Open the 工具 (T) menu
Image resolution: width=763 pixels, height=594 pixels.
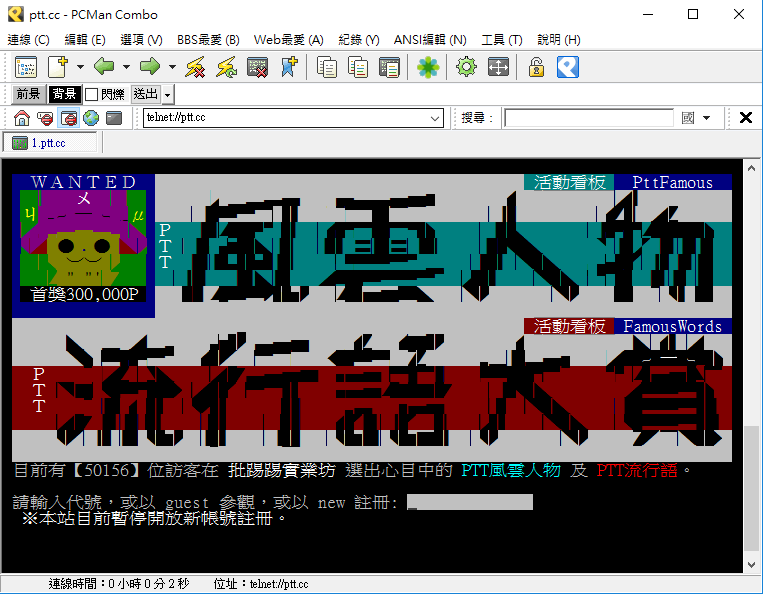click(502, 40)
